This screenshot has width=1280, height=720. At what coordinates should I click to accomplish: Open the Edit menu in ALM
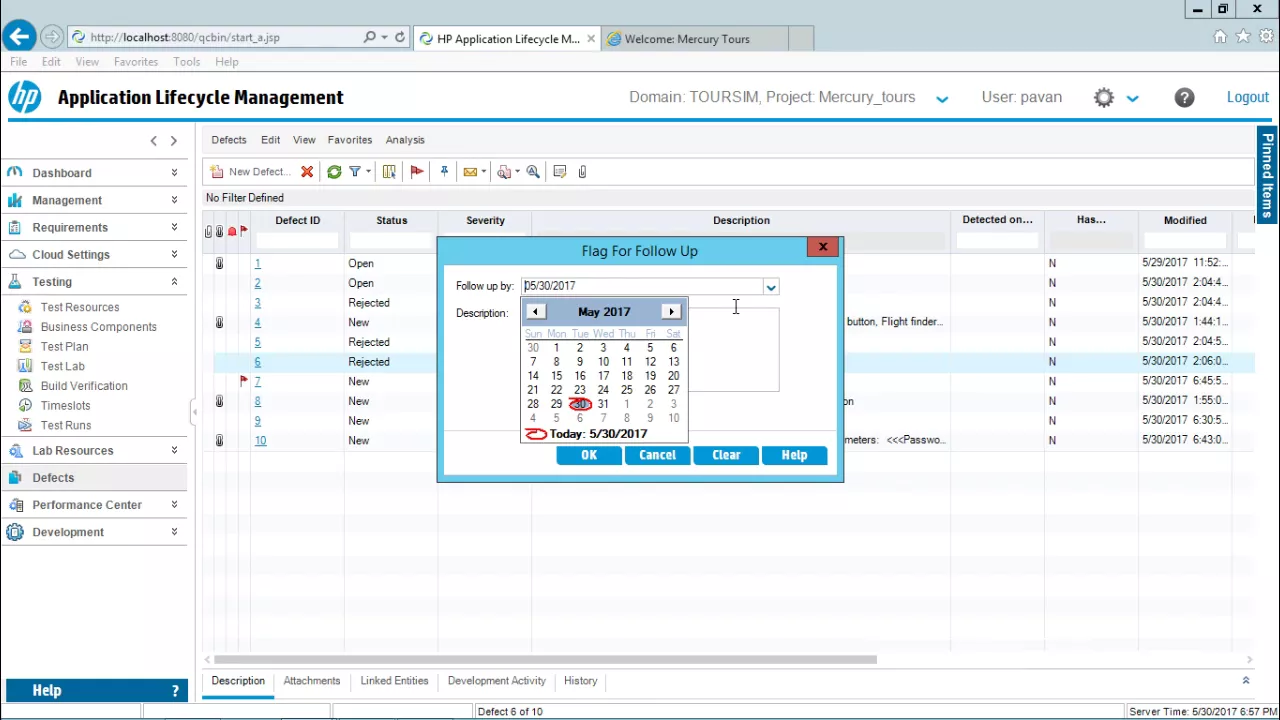[271, 140]
